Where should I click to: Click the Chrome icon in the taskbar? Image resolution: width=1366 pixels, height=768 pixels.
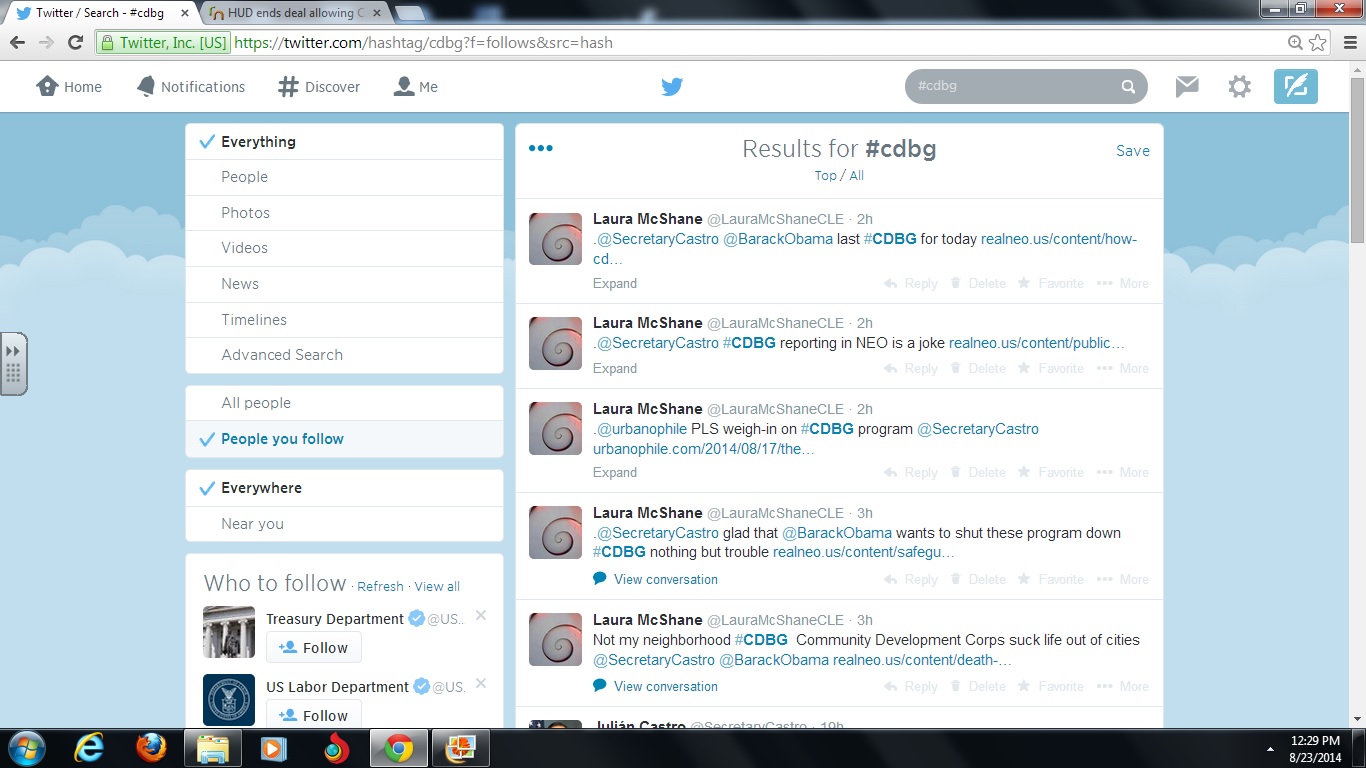click(x=399, y=748)
